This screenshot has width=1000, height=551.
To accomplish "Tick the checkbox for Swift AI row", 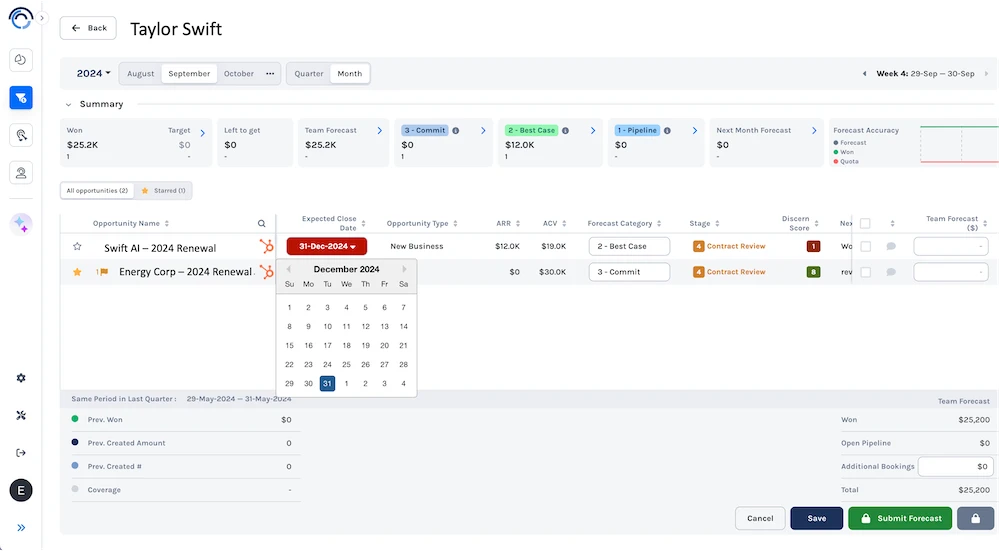I will pyautogui.click(x=866, y=246).
